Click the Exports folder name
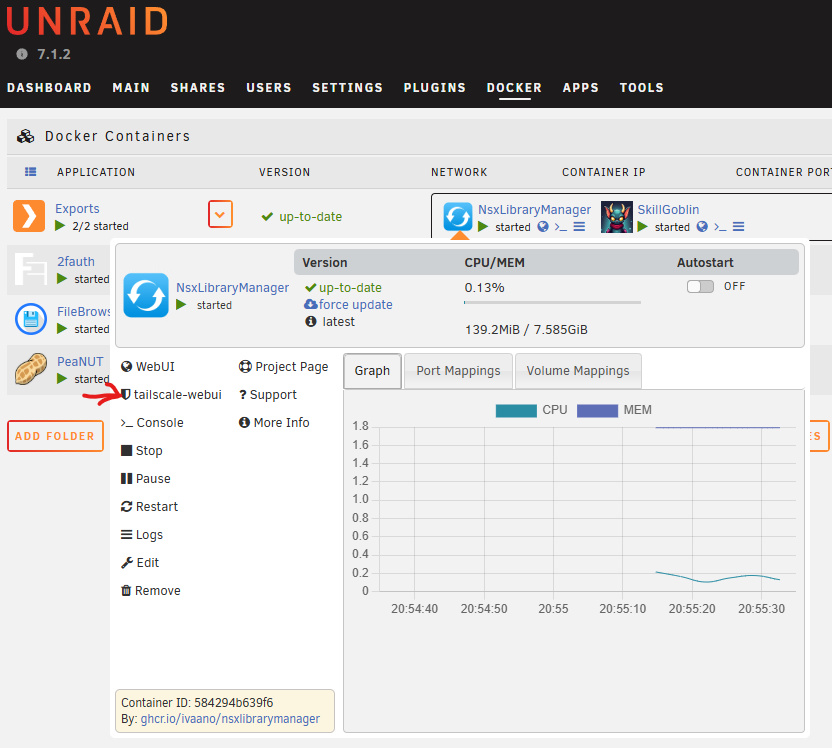Screen dimensions: 832x748 [77, 208]
